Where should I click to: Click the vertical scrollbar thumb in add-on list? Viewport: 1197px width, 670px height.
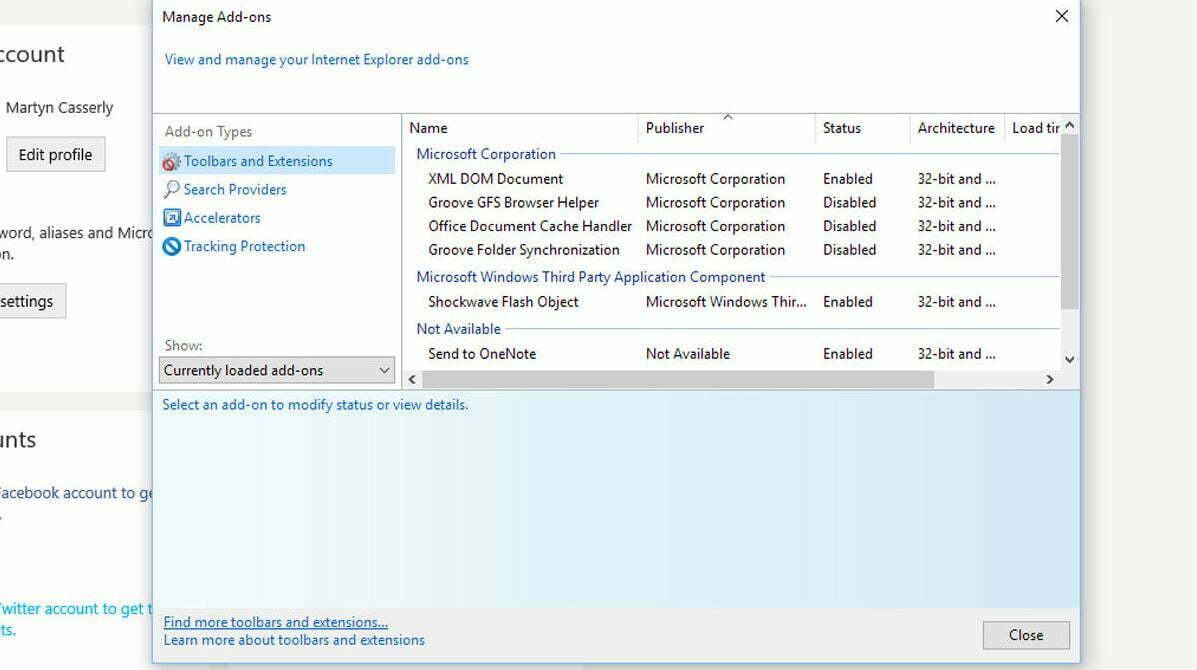coord(1070,222)
